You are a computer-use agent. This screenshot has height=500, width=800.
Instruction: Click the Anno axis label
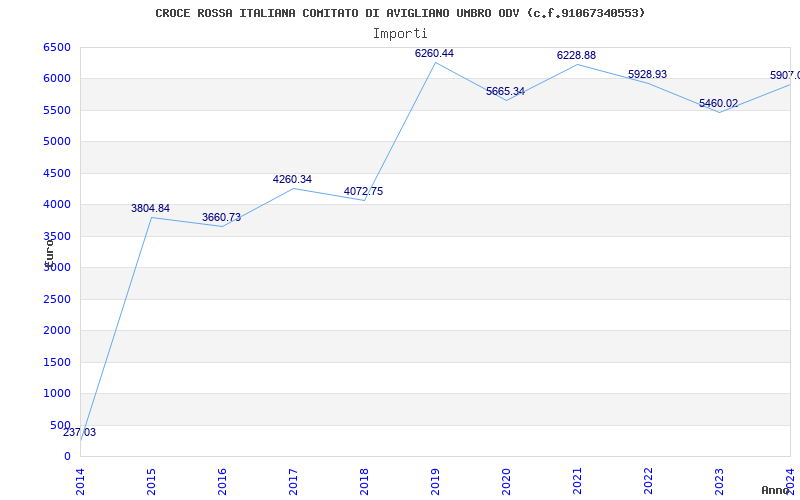coord(775,490)
